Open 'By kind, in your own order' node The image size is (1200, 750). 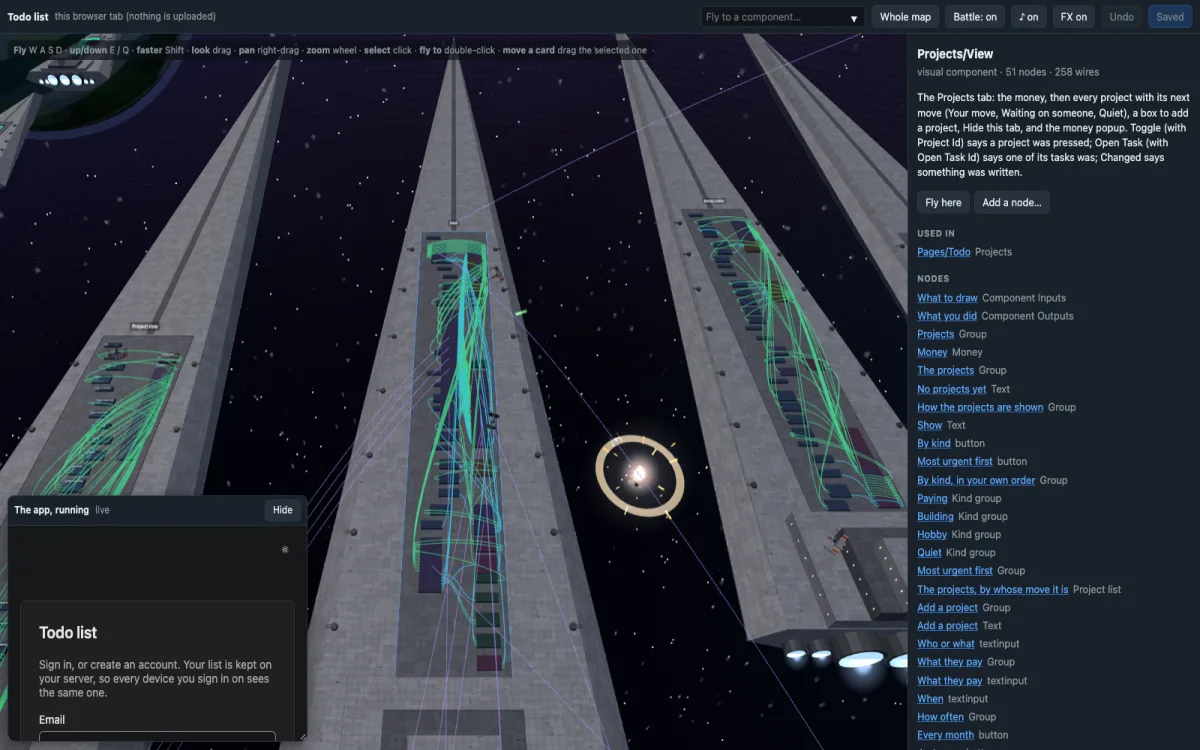coord(976,480)
